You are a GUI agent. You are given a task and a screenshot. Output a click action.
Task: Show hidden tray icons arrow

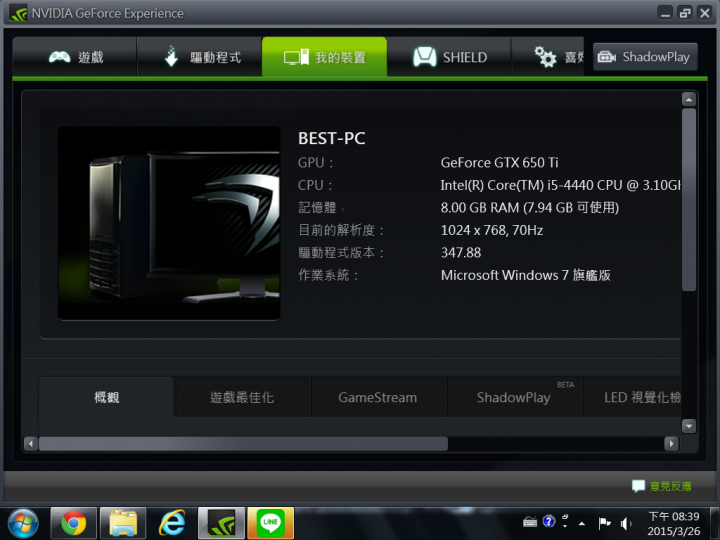click(x=582, y=523)
